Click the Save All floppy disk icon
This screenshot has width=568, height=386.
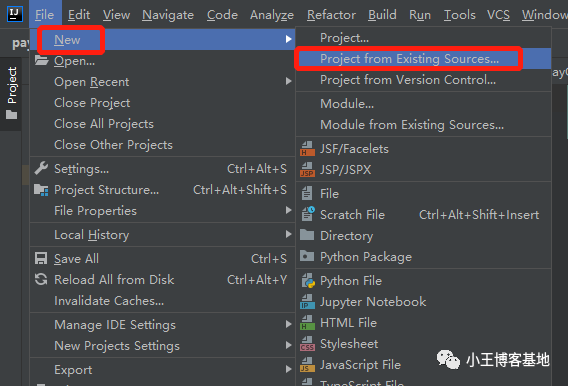tap(41, 259)
